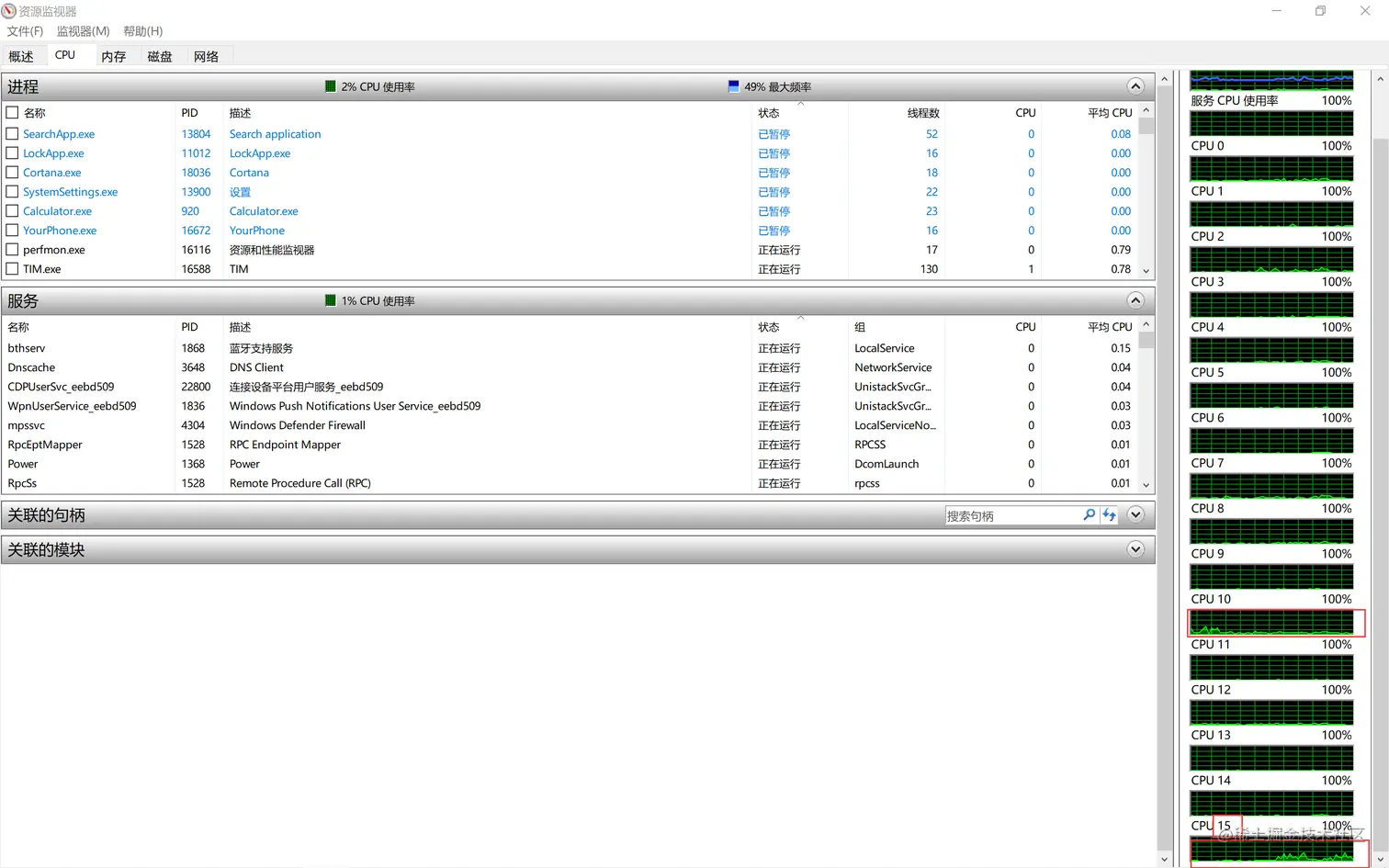Click the blue square beside 49% 最大频率

point(733,86)
